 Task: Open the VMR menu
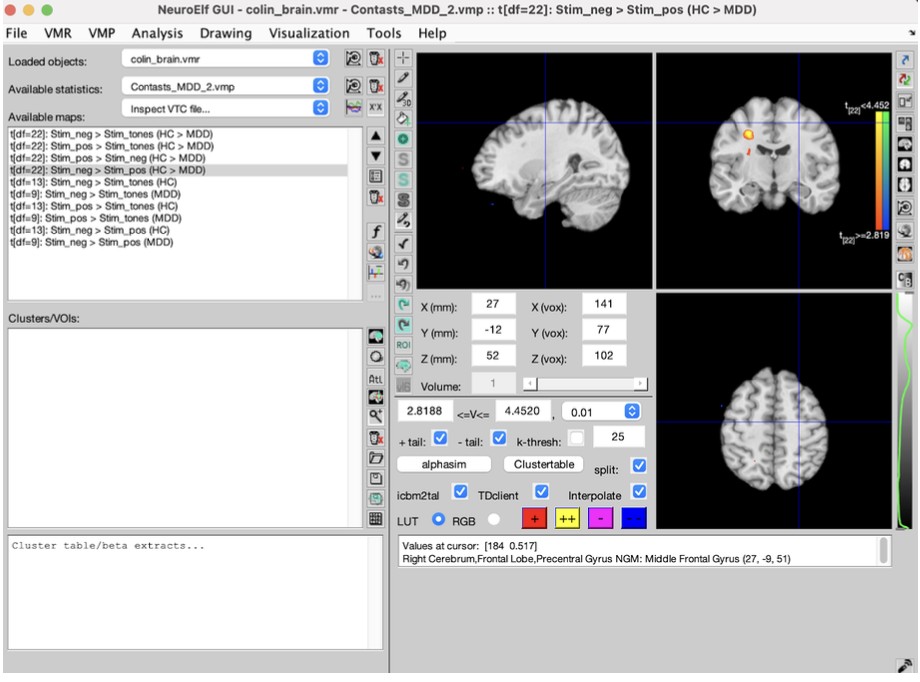pyautogui.click(x=58, y=33)
